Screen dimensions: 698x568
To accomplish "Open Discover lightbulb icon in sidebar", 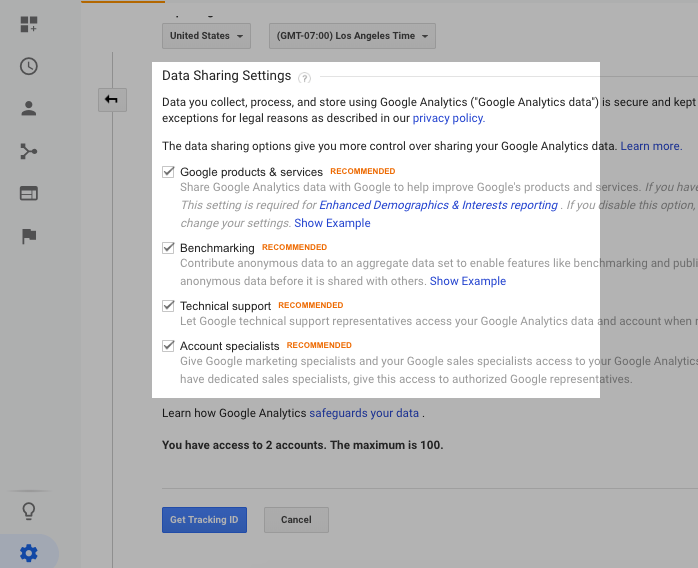I will [28, 511].
